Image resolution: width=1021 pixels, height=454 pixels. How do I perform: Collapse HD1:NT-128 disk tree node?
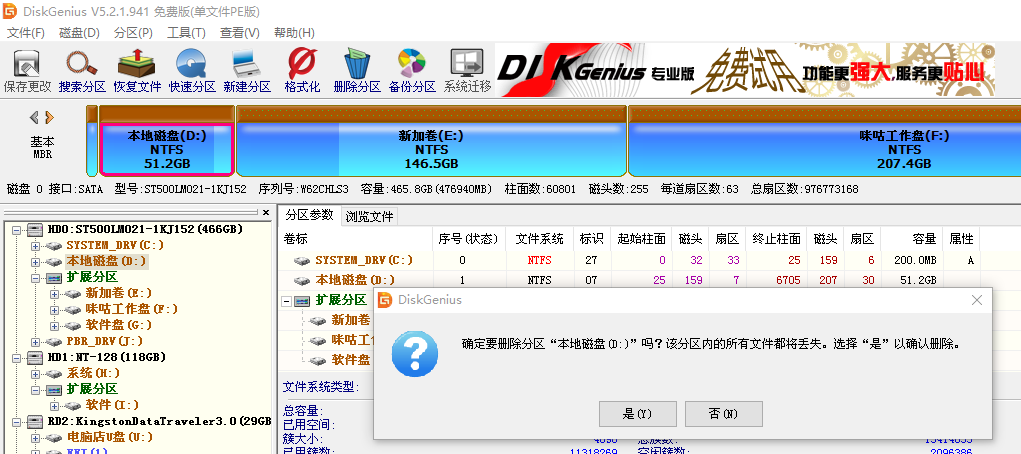16,358
